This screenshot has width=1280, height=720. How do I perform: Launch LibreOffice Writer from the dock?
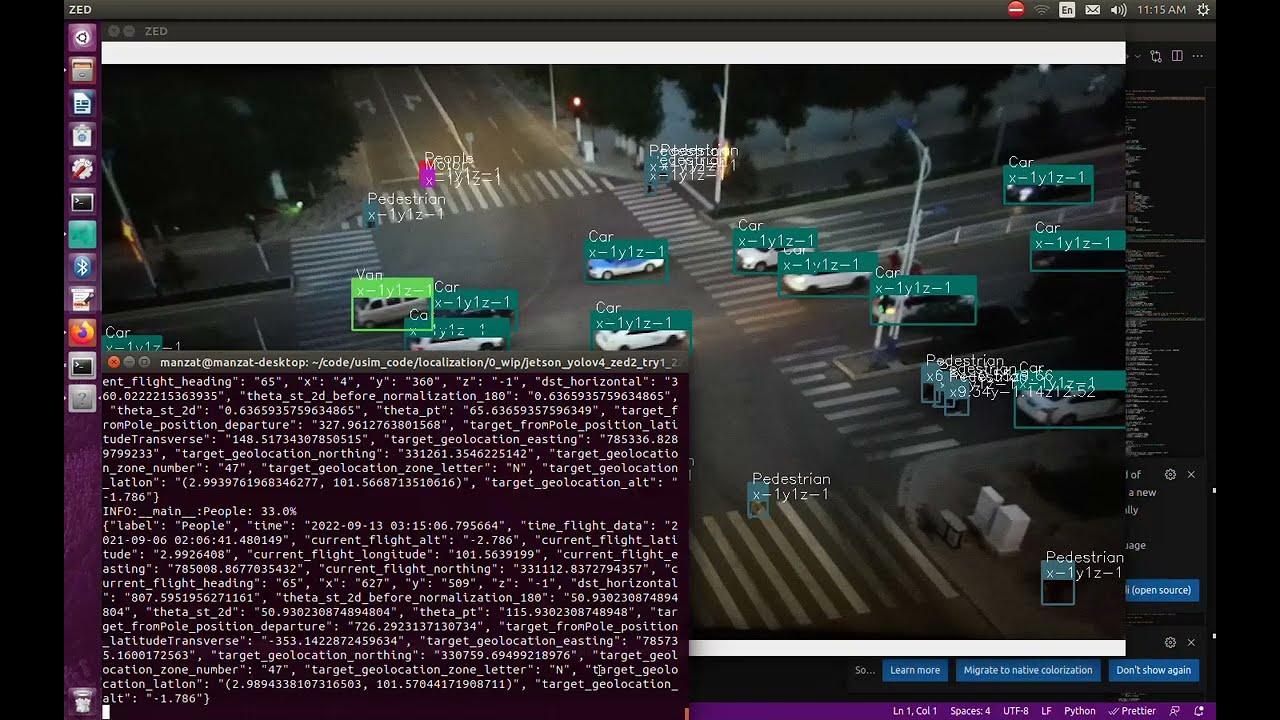click(x=82, y=103)
